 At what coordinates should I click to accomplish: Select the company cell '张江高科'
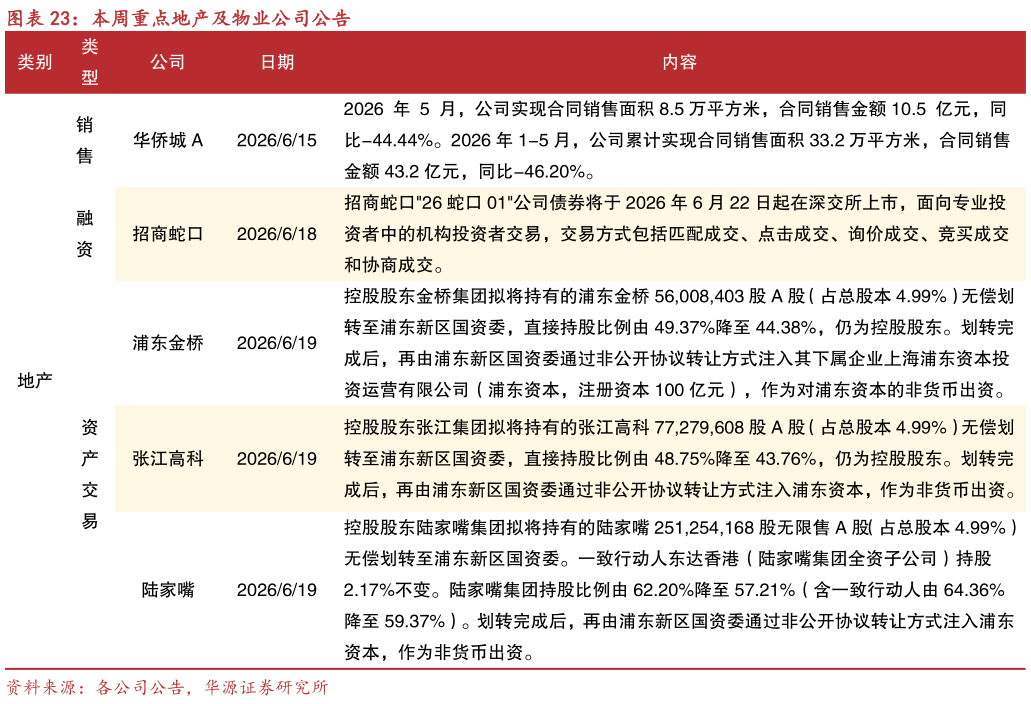pyautogui.click(x=168, y=459)
